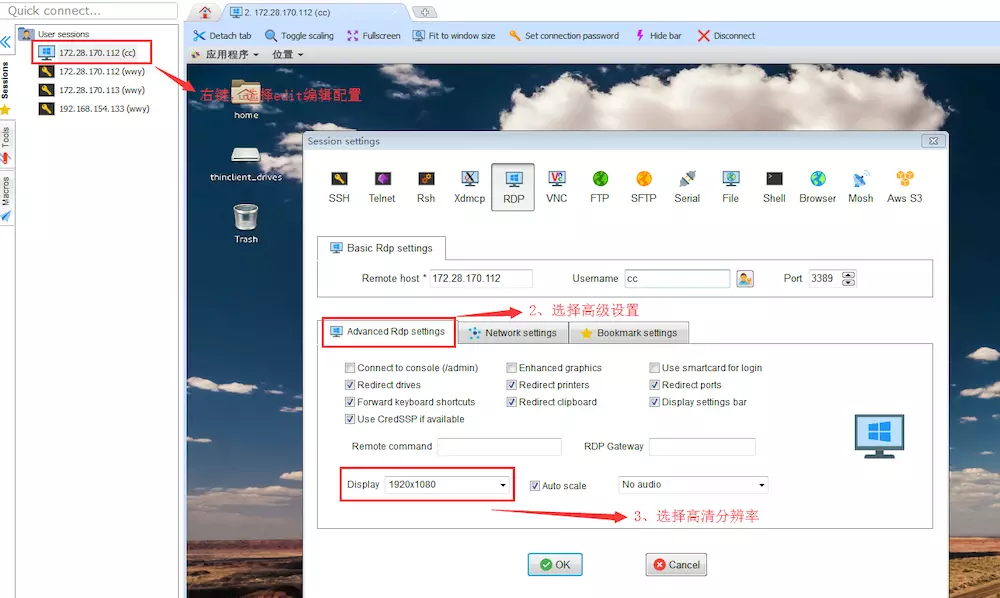Image resolution: width=1000 pixels, height=598 pixels.
Task: Toggle Redirect ports checkbox
Action: [x=654, y=385]
